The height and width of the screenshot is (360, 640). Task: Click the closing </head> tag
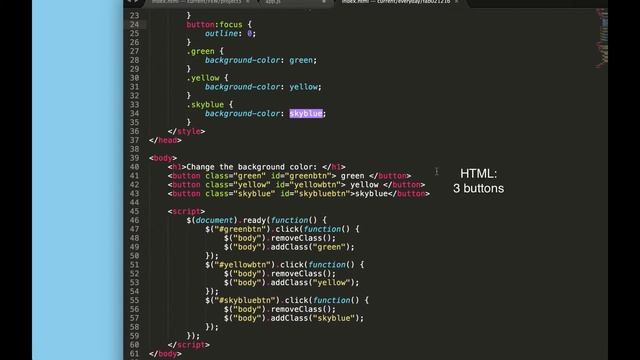click(165, 140)
